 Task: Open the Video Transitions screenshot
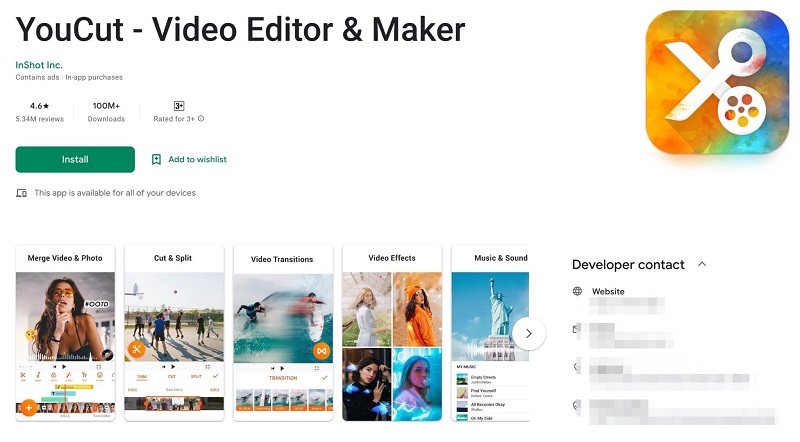pos(283,333)
